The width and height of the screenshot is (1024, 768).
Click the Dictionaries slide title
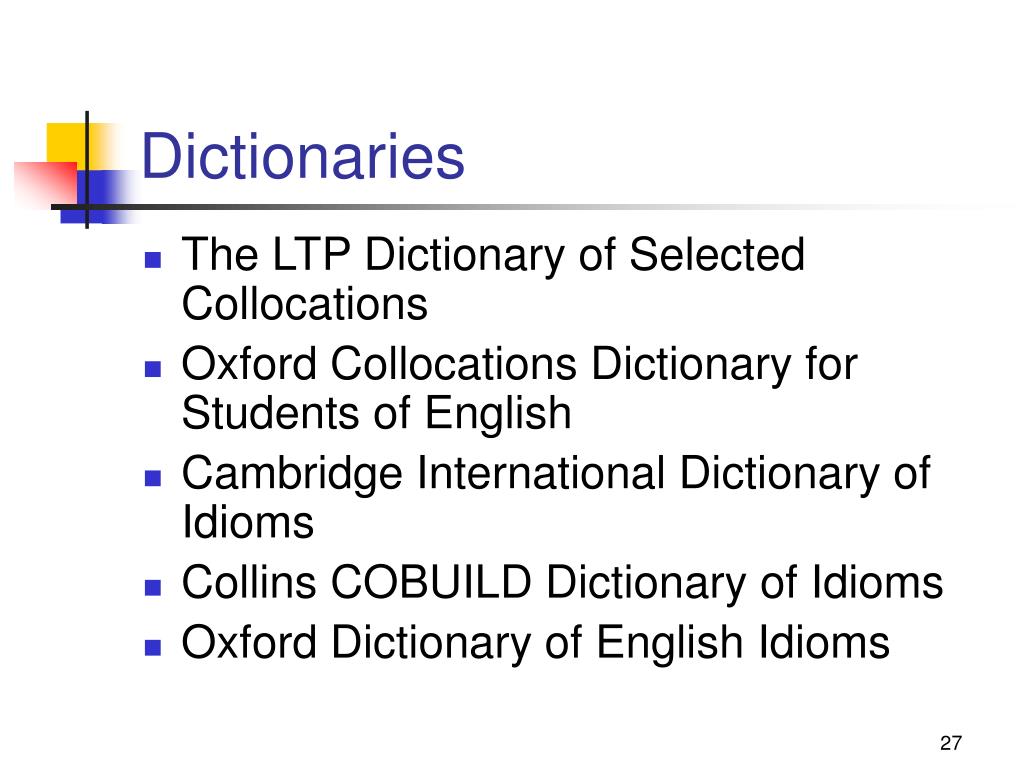302,157
